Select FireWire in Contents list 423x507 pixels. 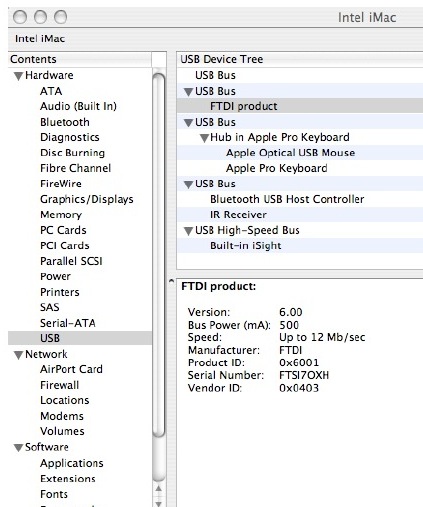pyautogui.click(x=61, y=184)
